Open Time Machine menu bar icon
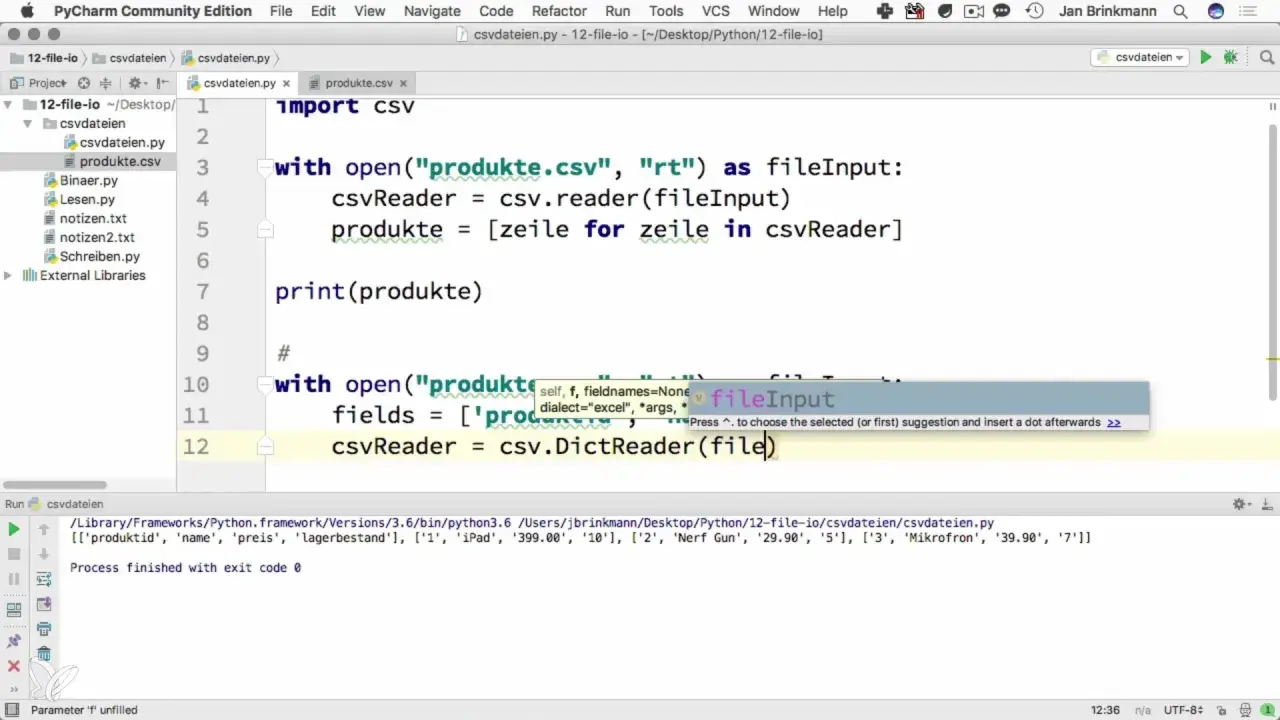 coord(1035,11)
